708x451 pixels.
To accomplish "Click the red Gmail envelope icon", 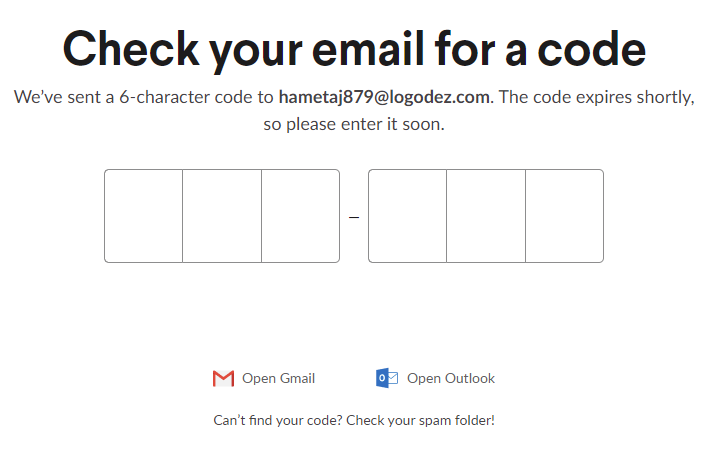I will pyautogui.click(x=223, y=378).
